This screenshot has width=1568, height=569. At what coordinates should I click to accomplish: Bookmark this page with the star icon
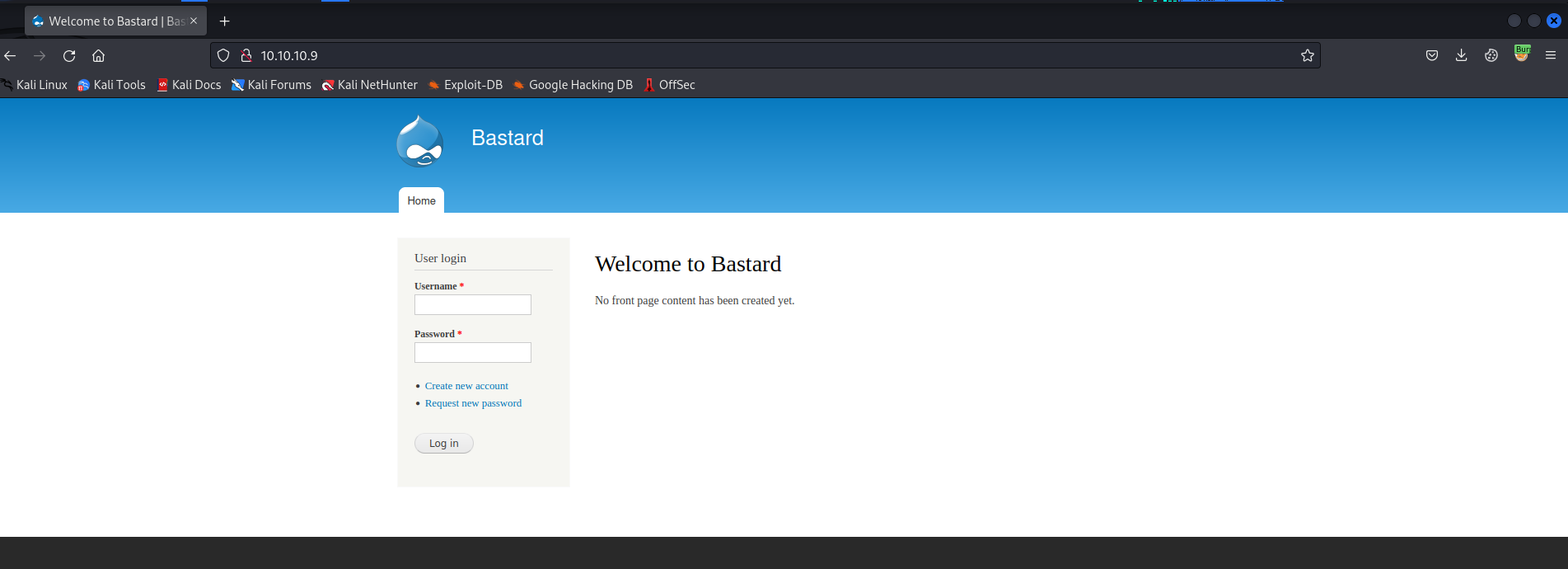(x=1307, y=55)
